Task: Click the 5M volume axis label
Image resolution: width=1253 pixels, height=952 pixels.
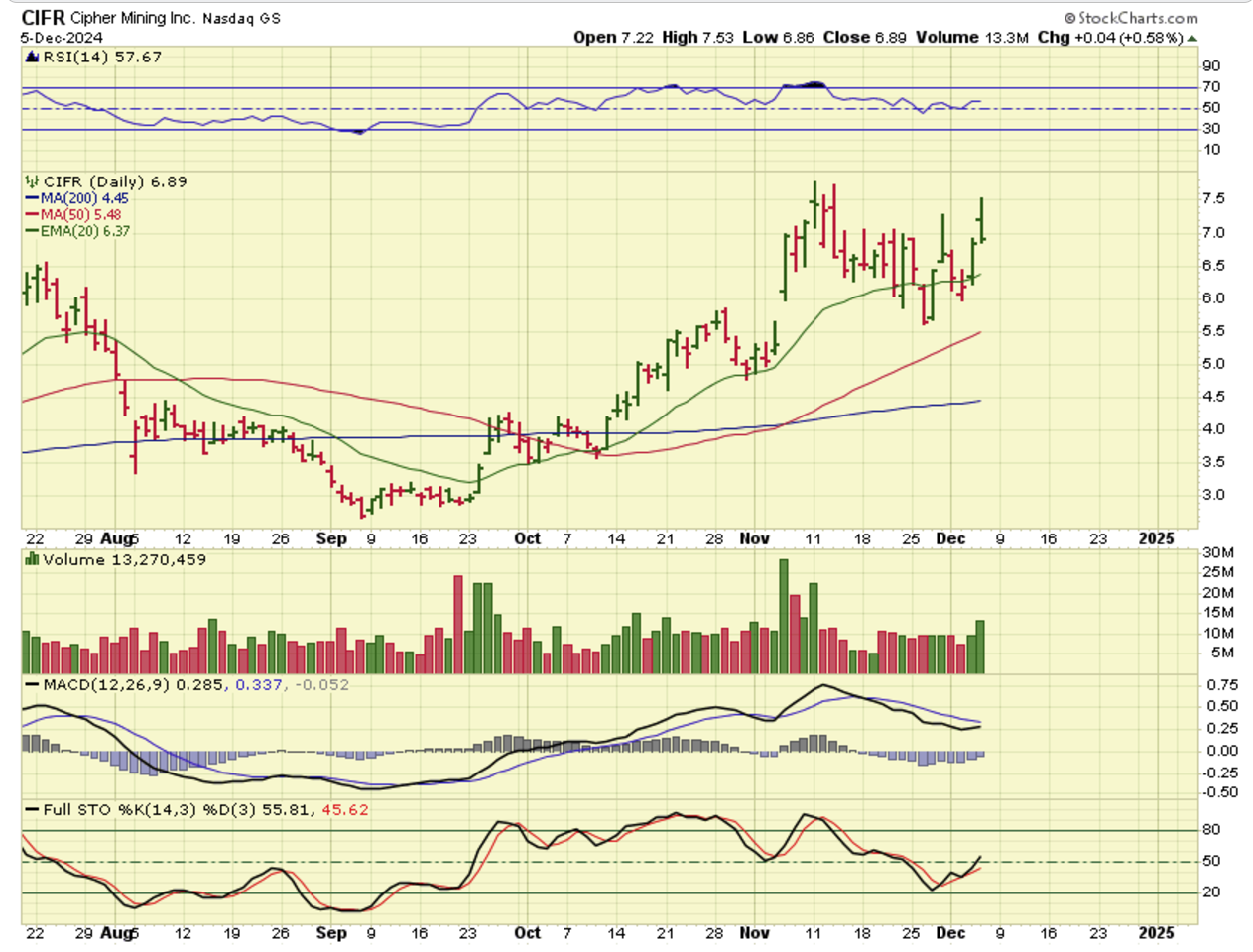Action: 1222,653
